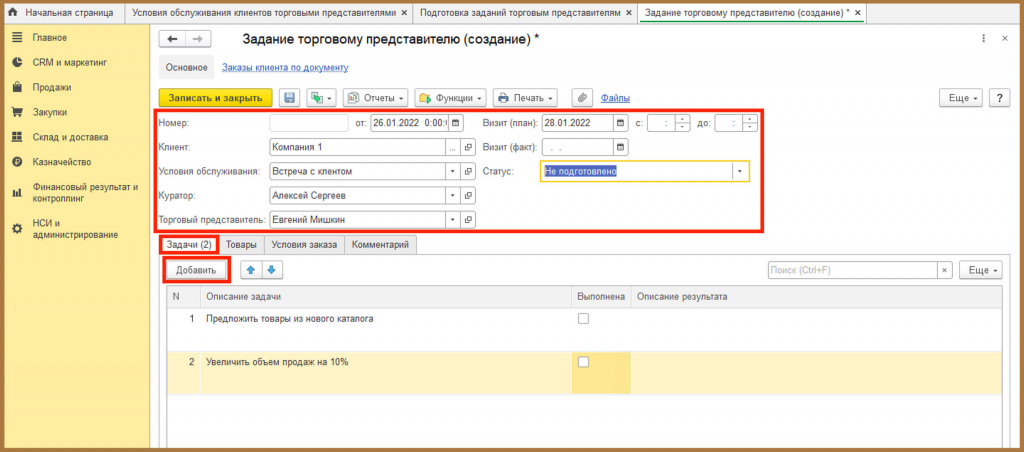The image size is (1024, 452).
Task: Select the Основное section tab
Action: 186,67
